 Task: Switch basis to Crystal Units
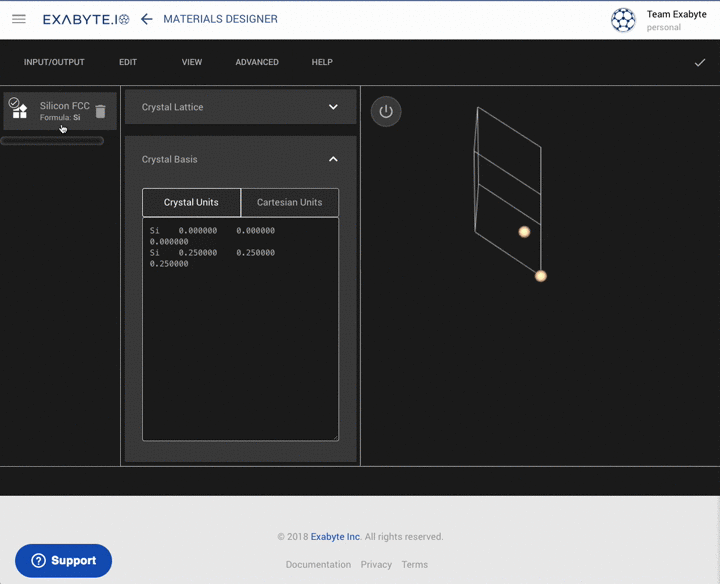tap(191, 202)
